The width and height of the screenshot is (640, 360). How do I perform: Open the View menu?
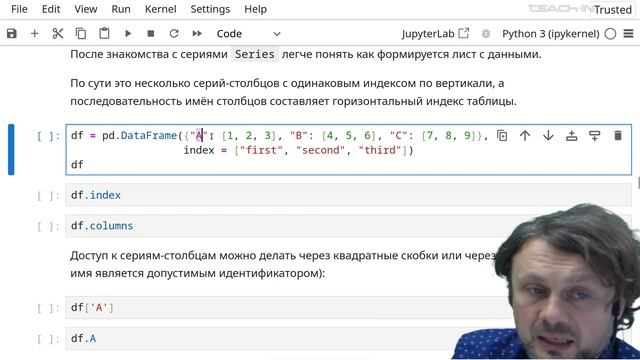pyautogui.click(x=86, y=9)
